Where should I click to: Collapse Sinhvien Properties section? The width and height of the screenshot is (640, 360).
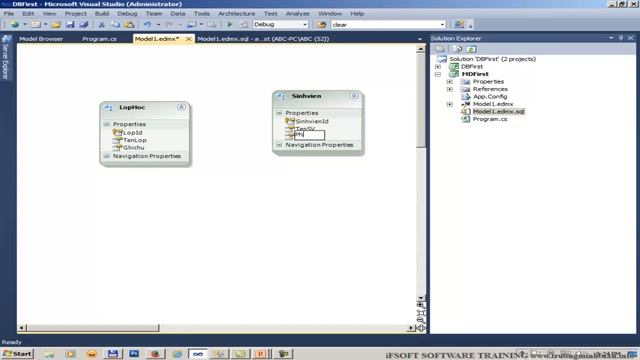pyautogui.click(x=279, y=113)
